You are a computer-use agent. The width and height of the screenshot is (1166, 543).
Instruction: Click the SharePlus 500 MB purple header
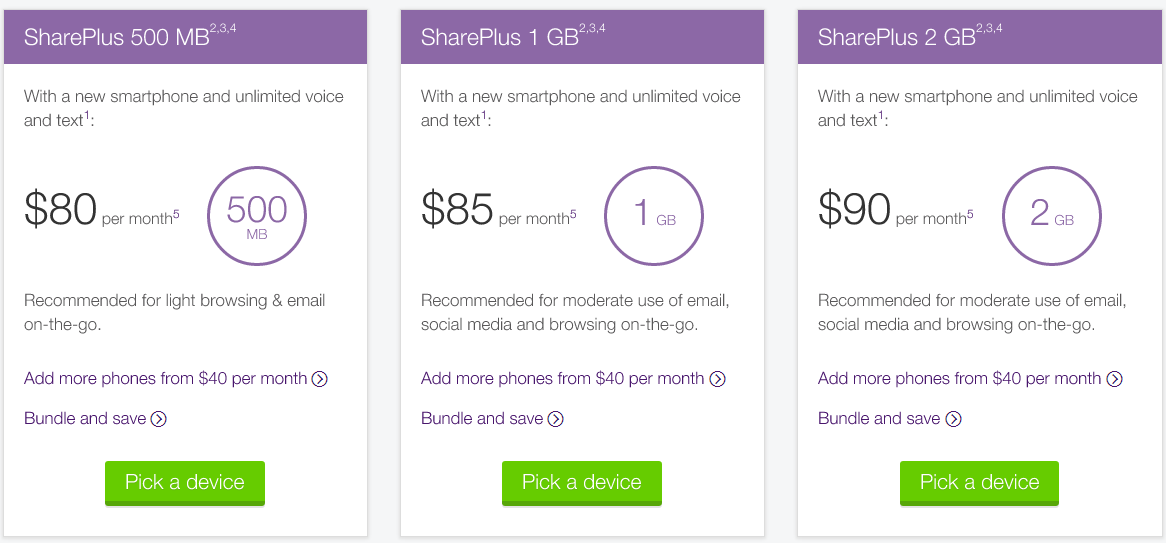[185, 37]
